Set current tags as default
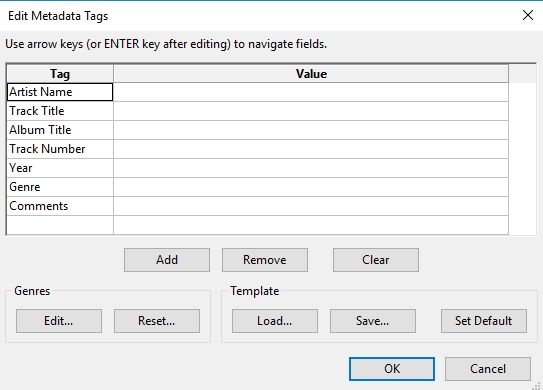Screen dimensions: 543x390 click(484, 321)
